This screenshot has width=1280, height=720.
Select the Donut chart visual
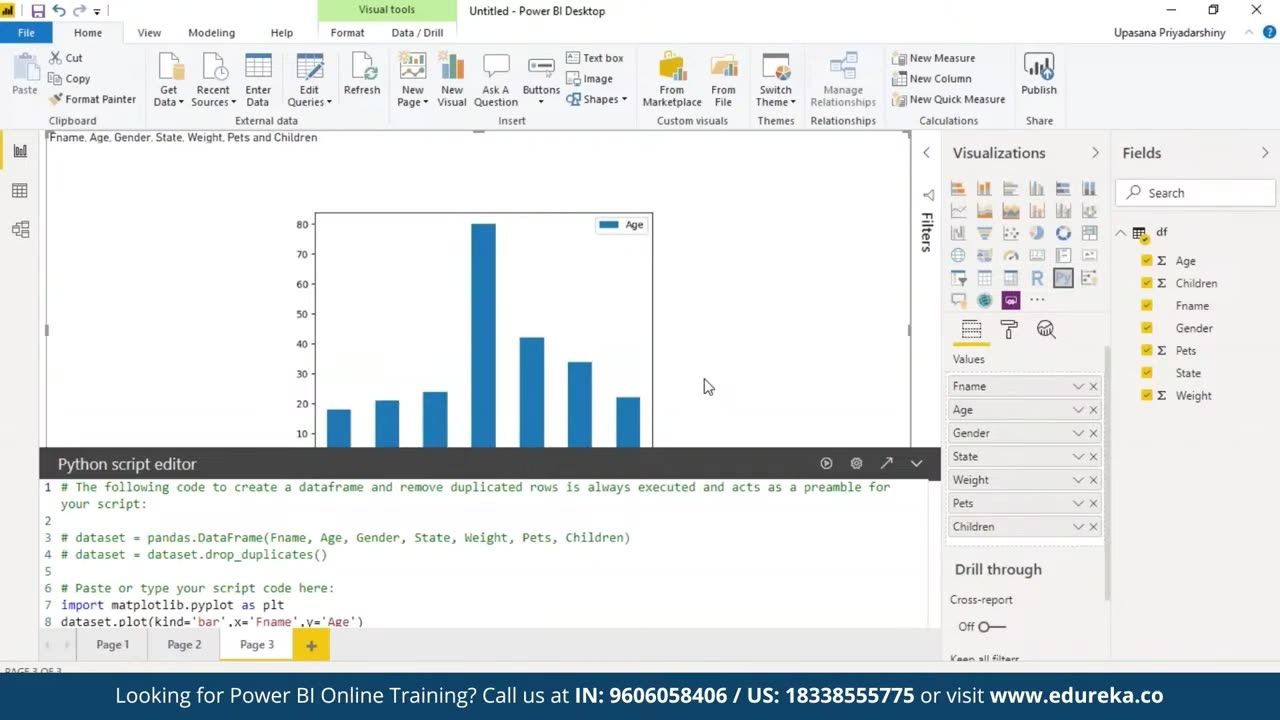click(x=1063, y=233)
